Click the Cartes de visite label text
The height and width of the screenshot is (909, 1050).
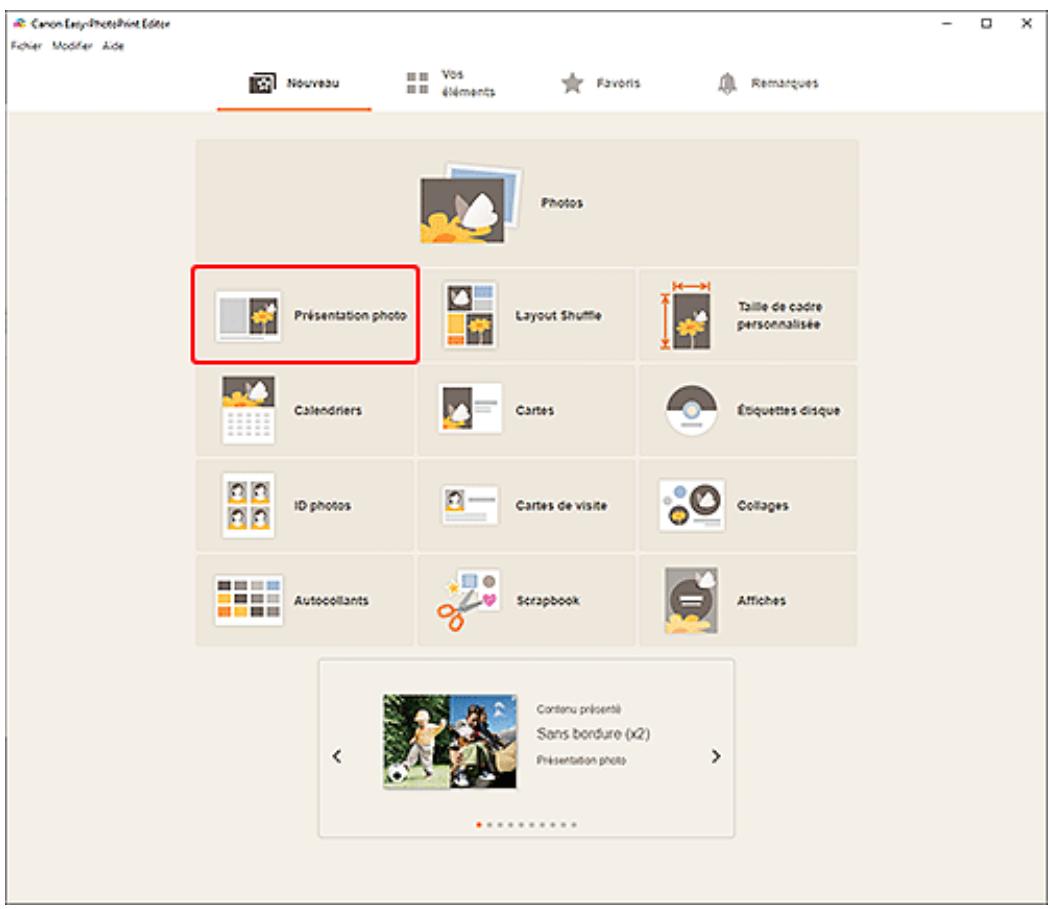pyautogui.click(x=561, y=505)
